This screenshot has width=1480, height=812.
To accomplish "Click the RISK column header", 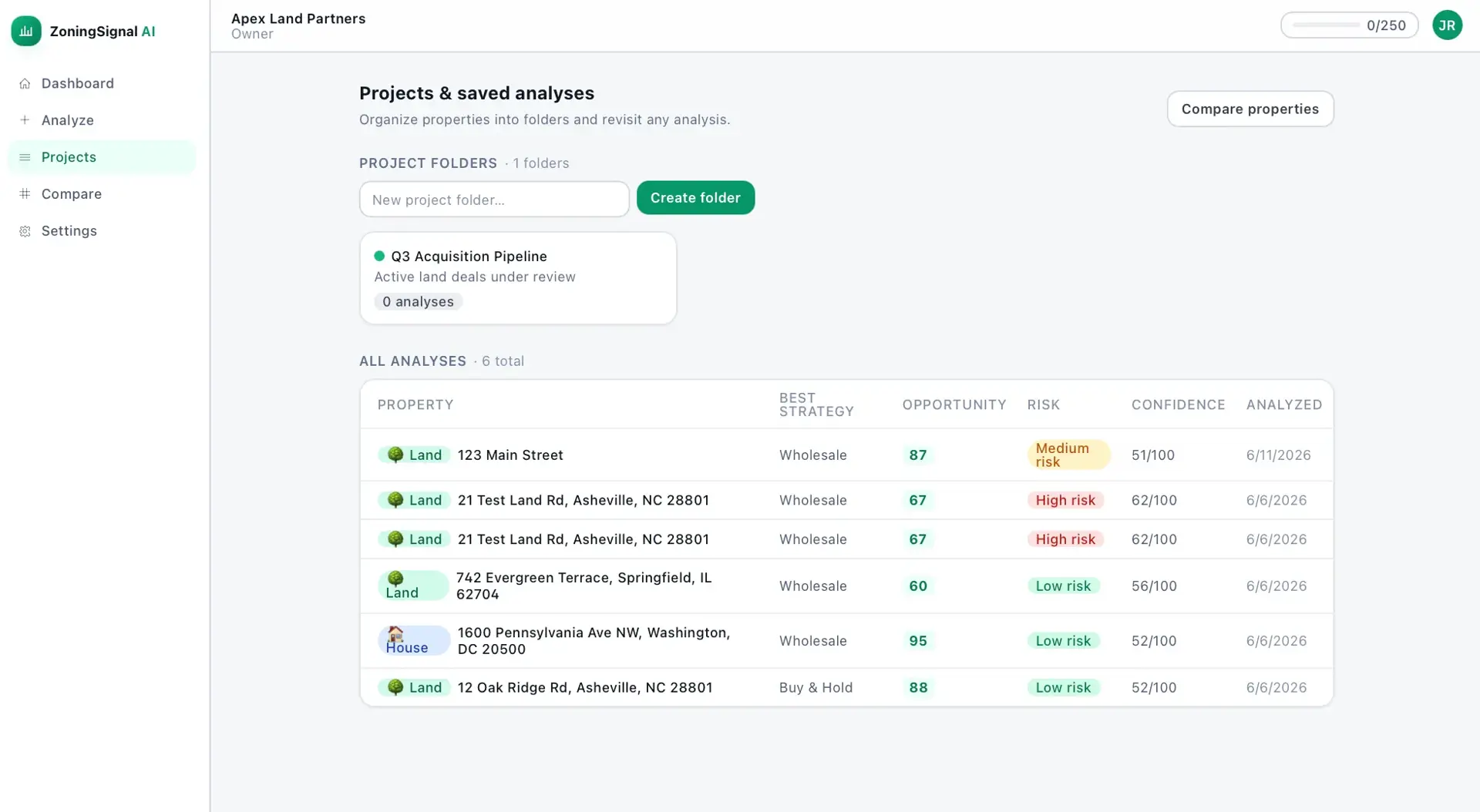I will tap(1044, 404).
